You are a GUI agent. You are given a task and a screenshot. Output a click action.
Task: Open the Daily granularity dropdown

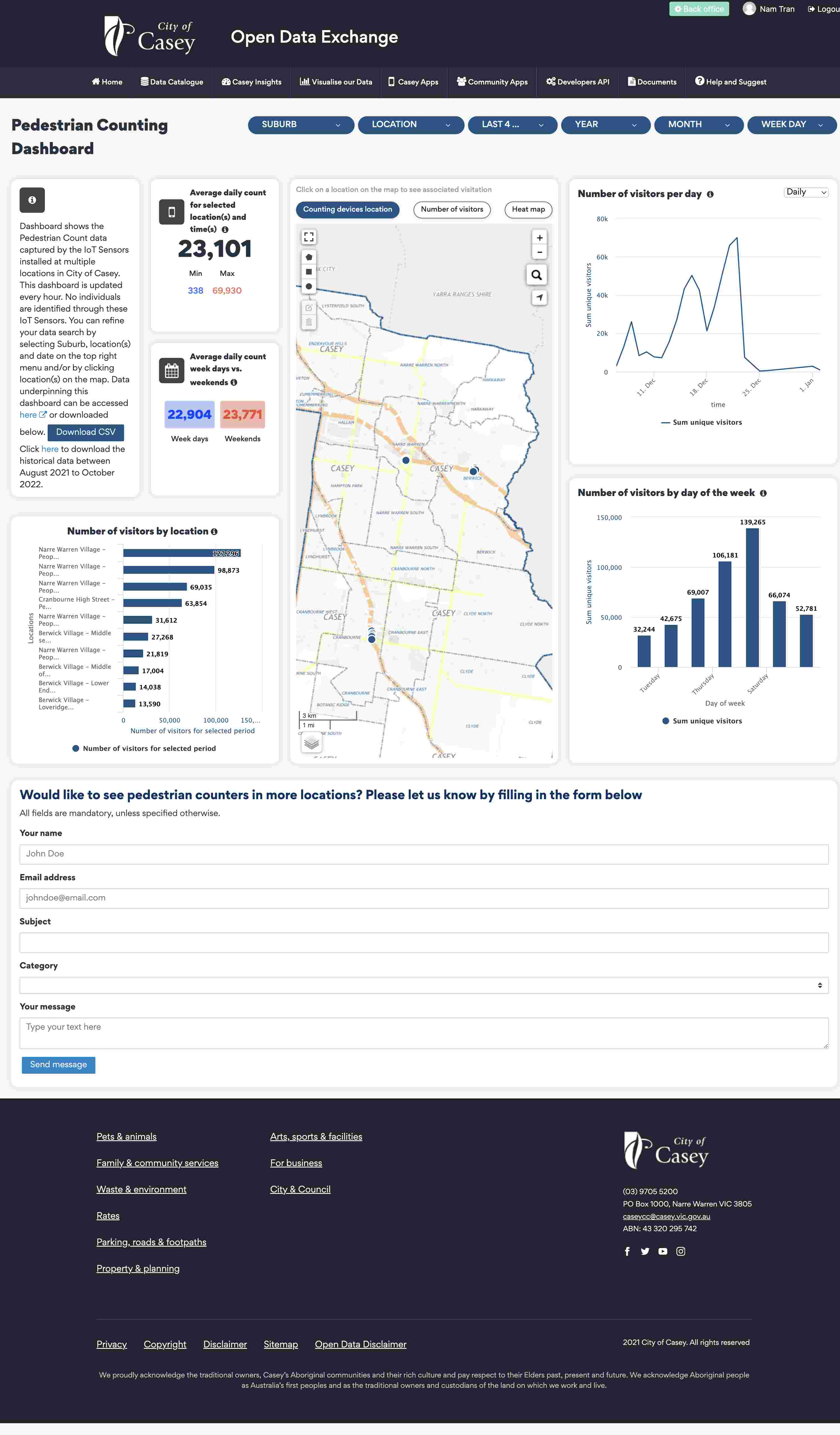tap(805, 193)
